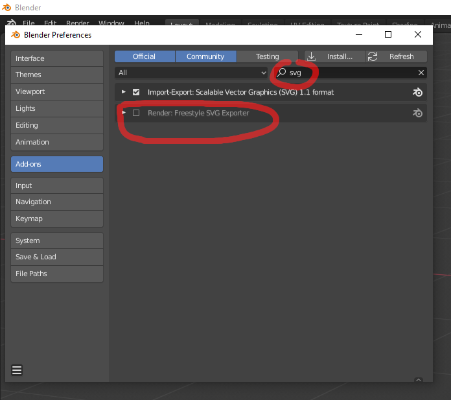Viewport: 451px width, 400px height.
Task: Open the Save & Load section
Action: (x=57, y=257)
